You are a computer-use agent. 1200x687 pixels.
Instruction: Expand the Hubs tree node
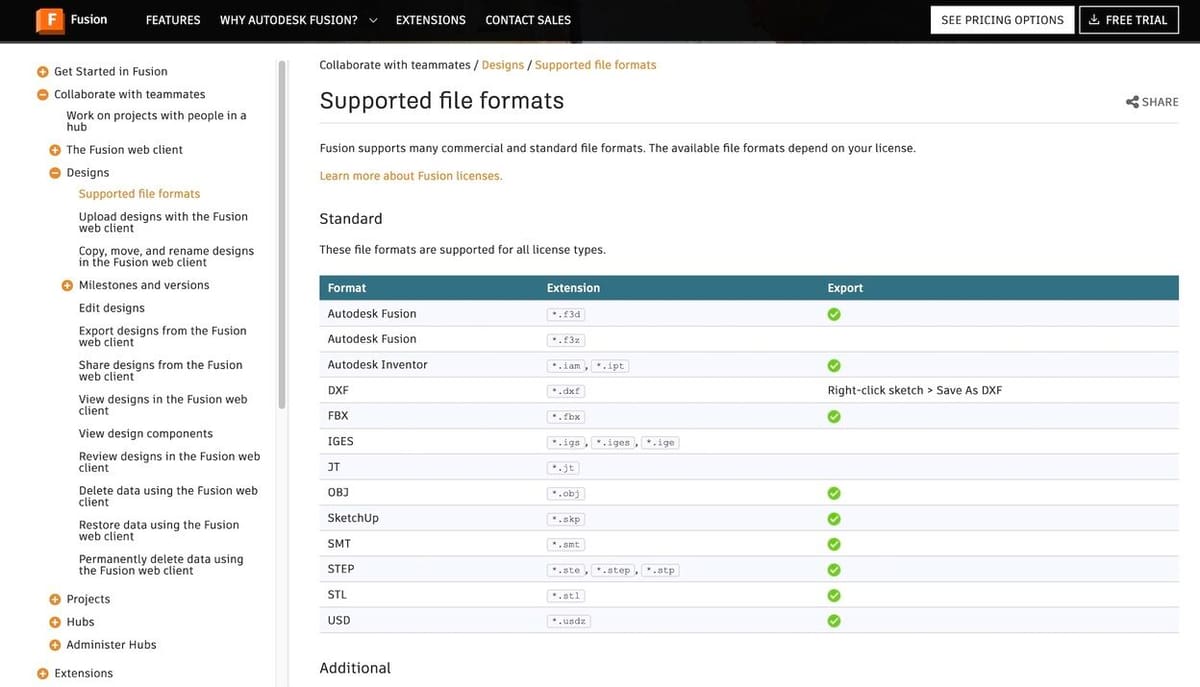pos(55,622)
